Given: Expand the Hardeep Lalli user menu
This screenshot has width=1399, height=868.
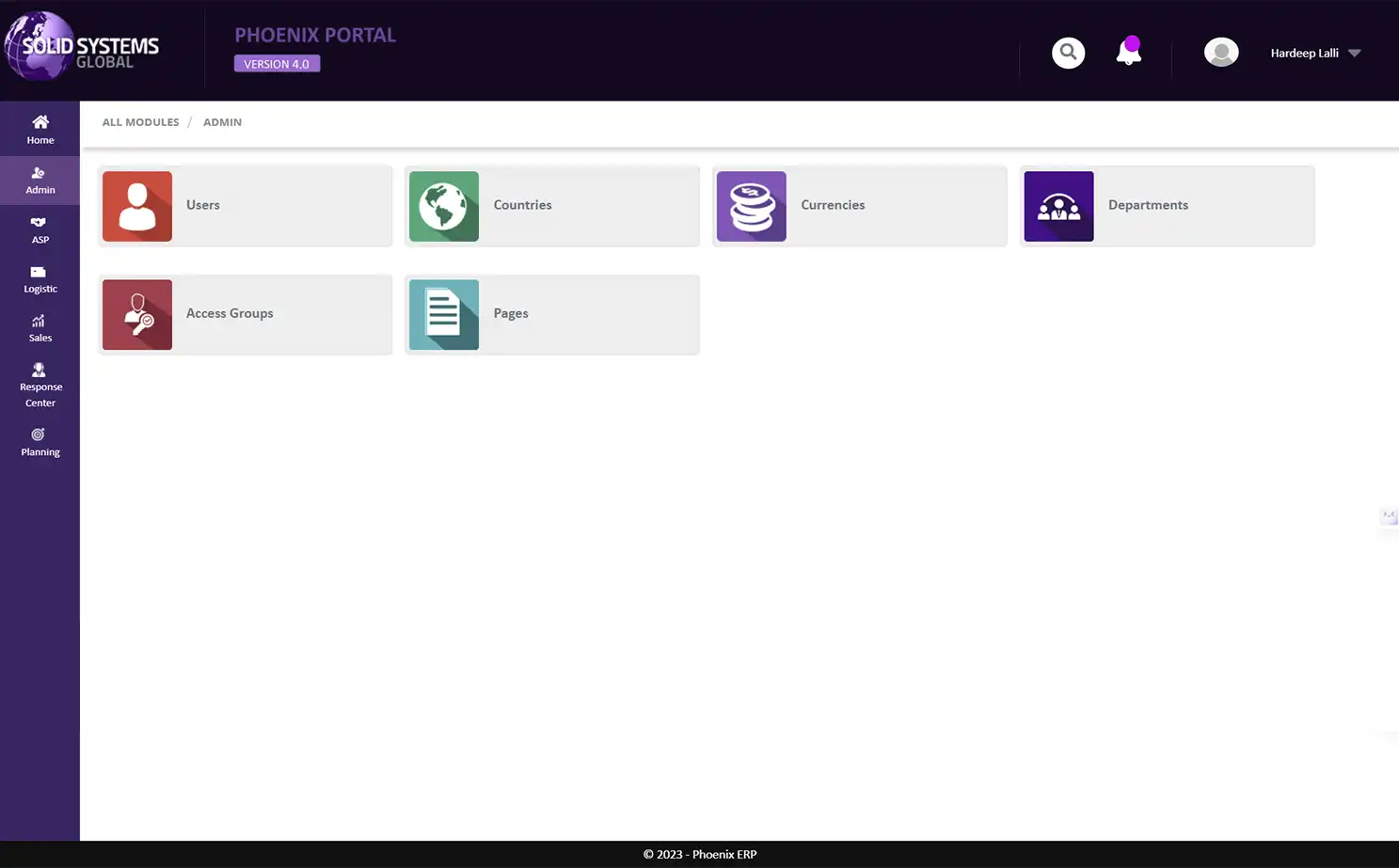Looking at the screenshot, I should tap(1312, 53).
